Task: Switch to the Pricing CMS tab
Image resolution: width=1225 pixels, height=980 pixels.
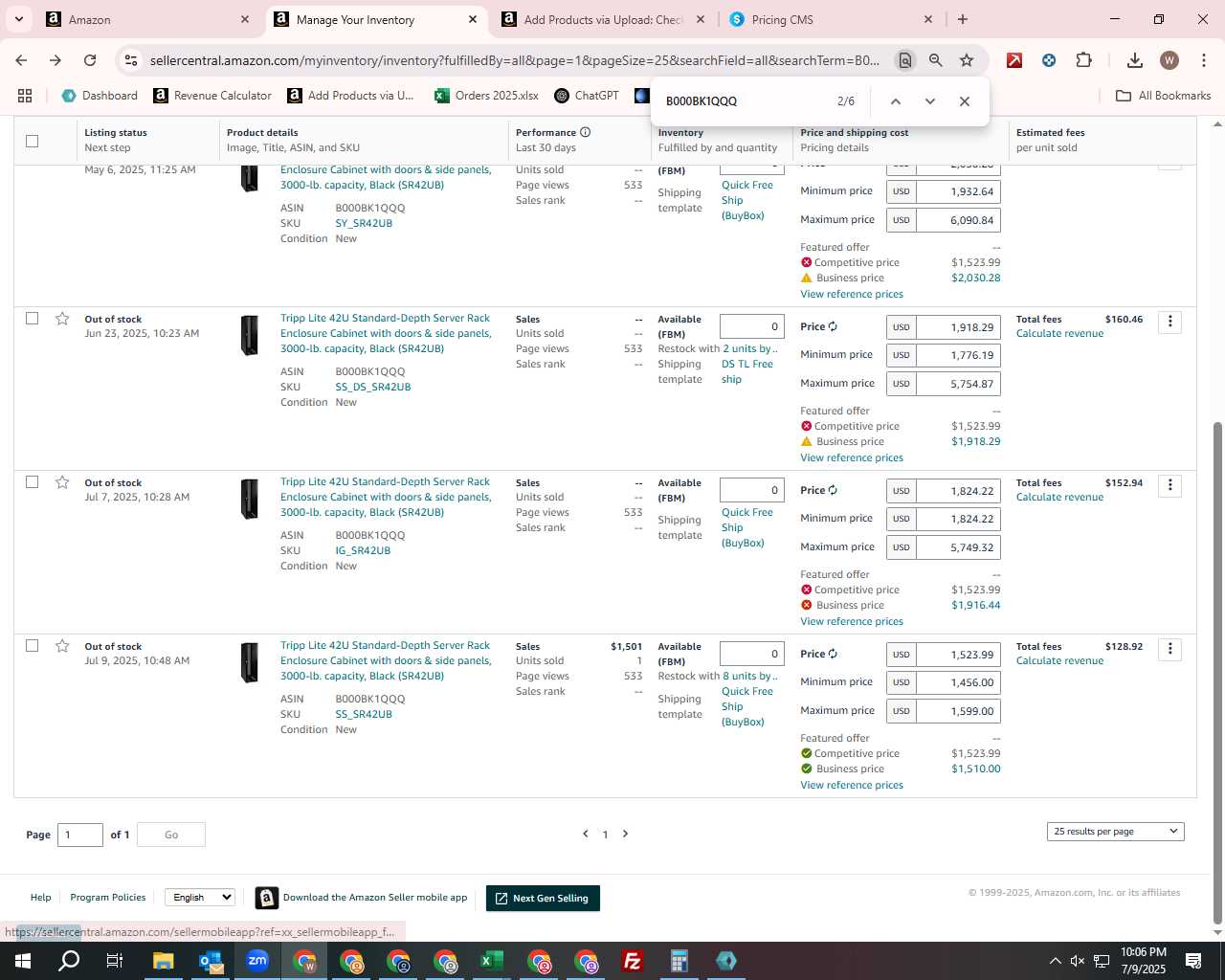Action: [830, 19]
